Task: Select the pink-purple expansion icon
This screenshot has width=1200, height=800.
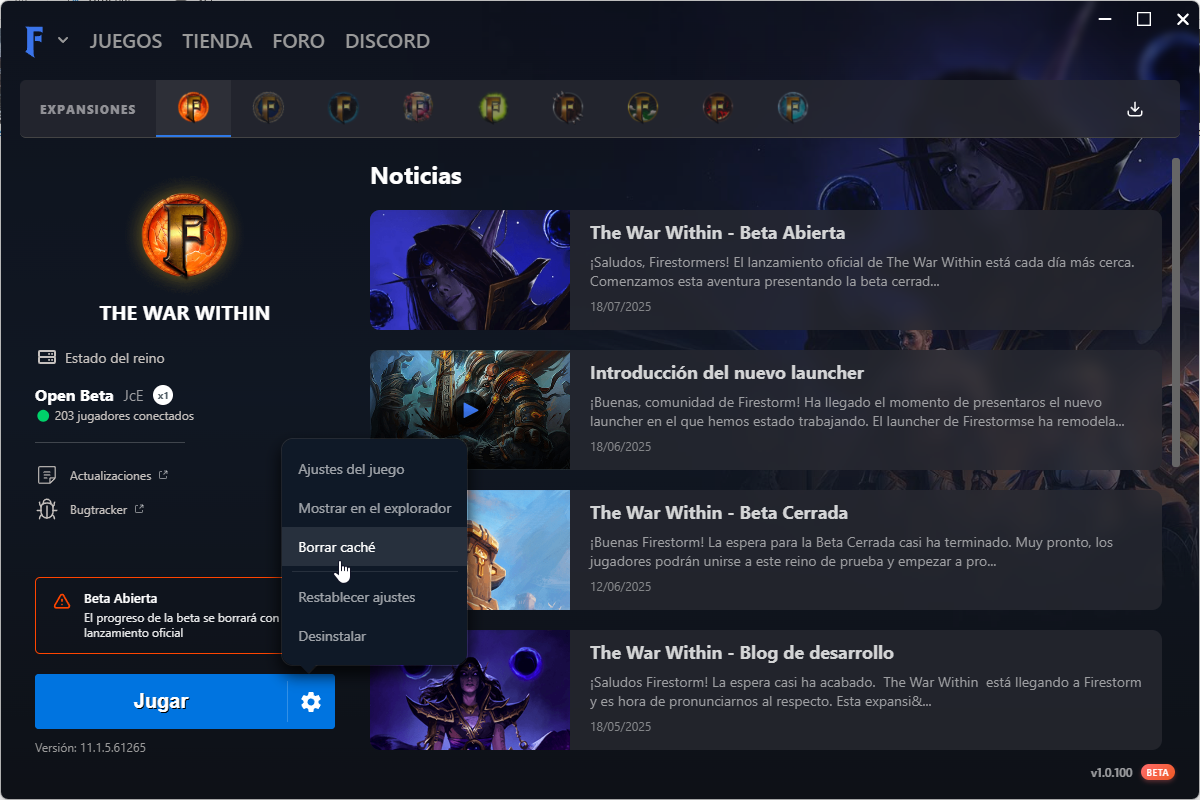Action: tap(418, 108)
